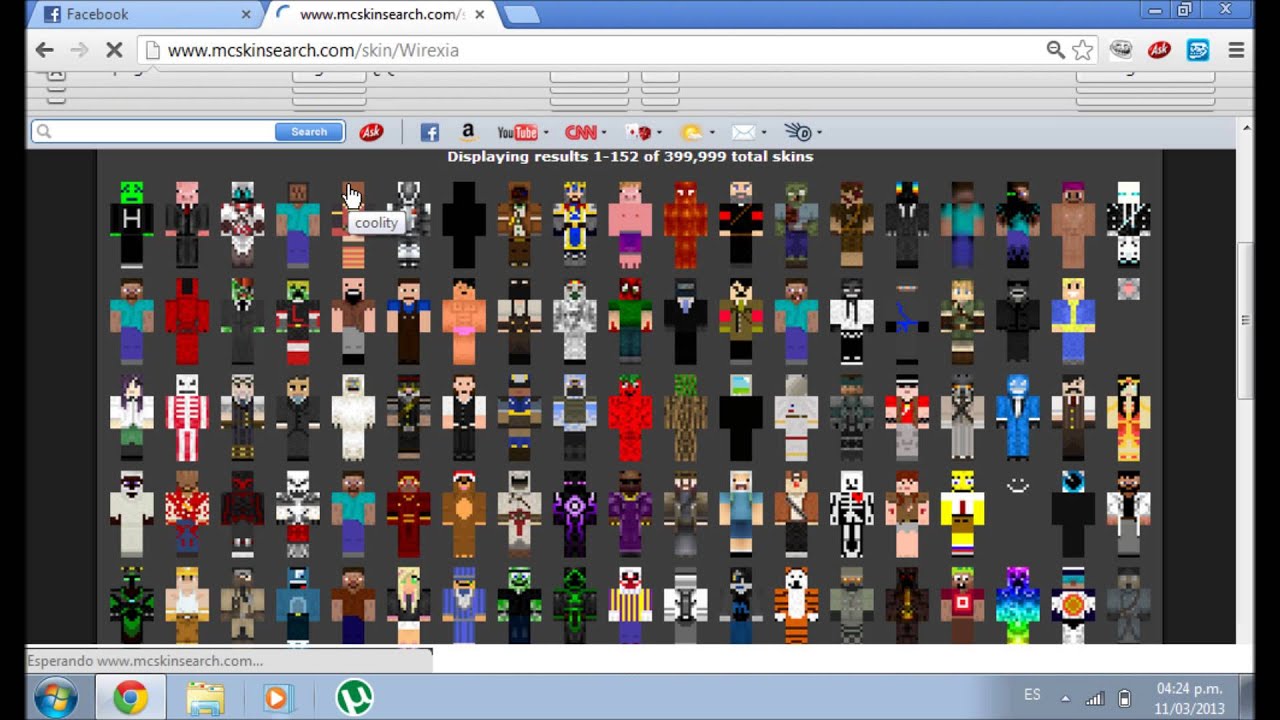Open the dice games toolbar icon
The image size is (1280, 720).
[x=638, y=132]
